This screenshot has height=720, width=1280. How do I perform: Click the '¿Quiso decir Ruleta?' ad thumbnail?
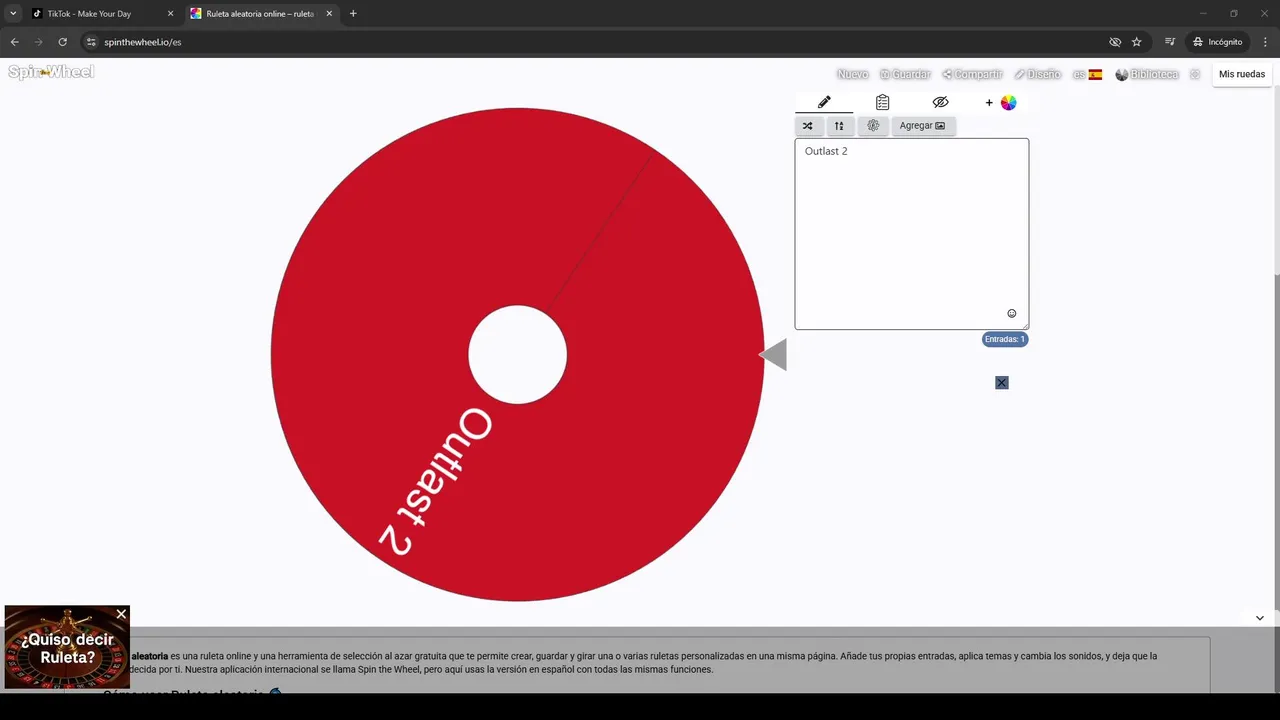[67, 648]
